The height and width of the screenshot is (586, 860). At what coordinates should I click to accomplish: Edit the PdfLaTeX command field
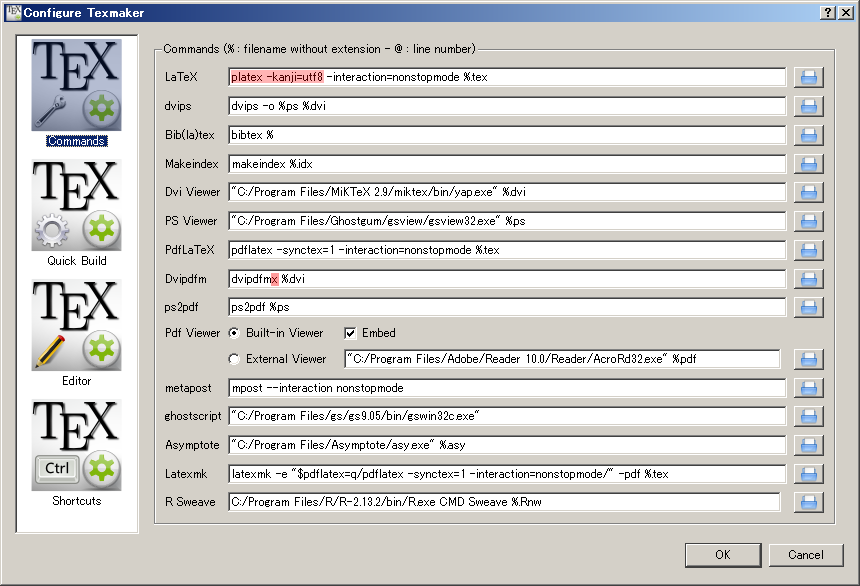pyautogui.click(x=507, y=250)
